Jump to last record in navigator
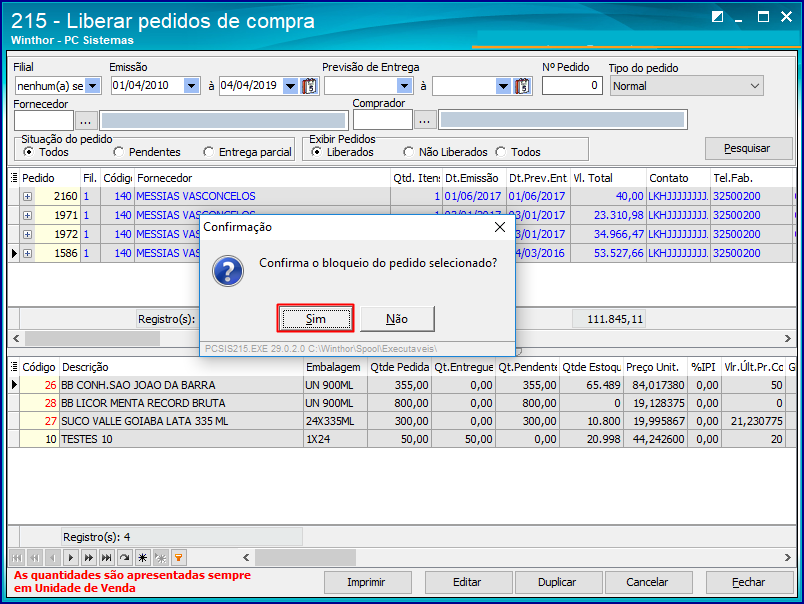 (x=107, y=557)
